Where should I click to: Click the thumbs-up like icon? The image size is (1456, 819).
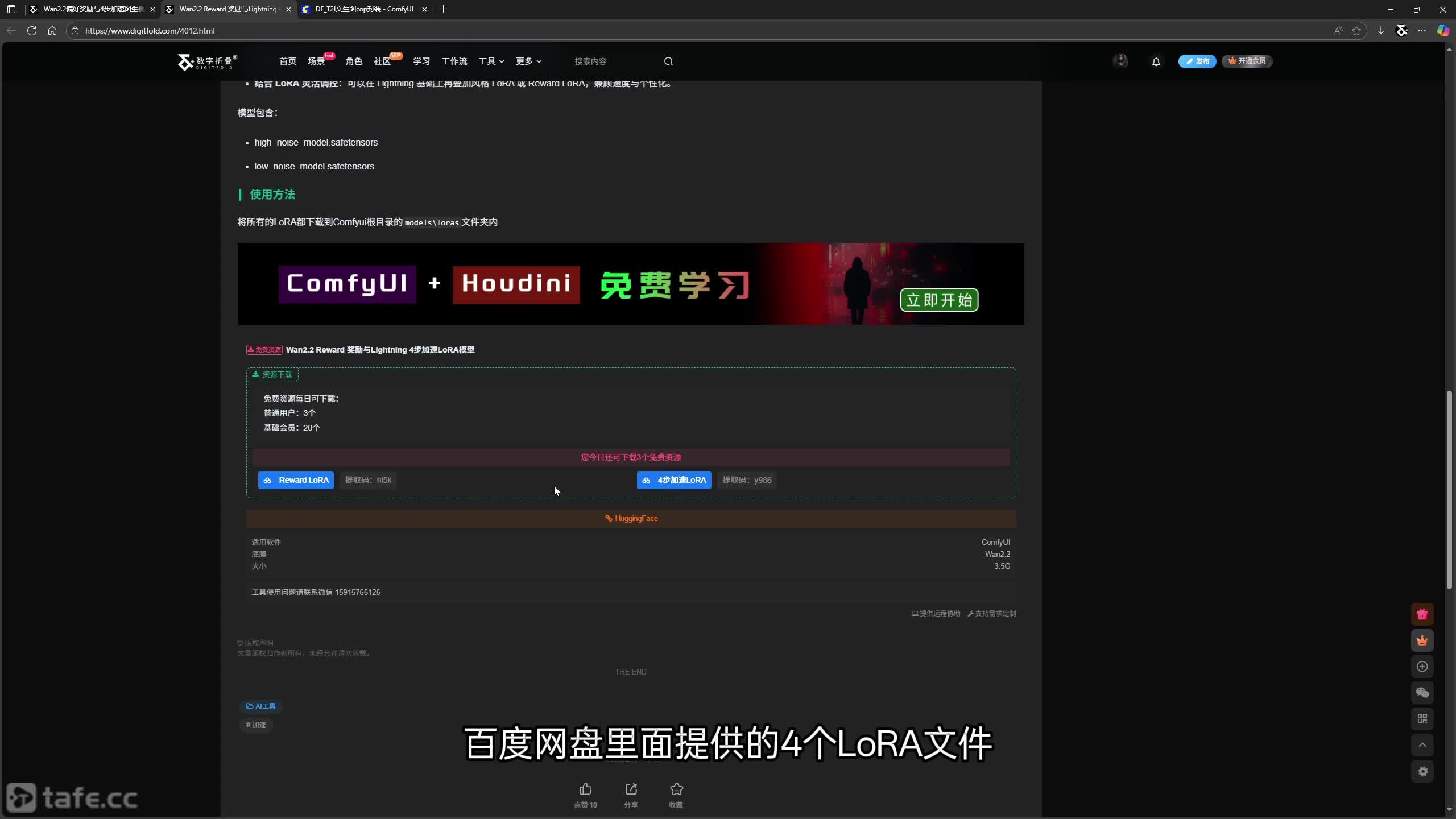coord(585,789)
